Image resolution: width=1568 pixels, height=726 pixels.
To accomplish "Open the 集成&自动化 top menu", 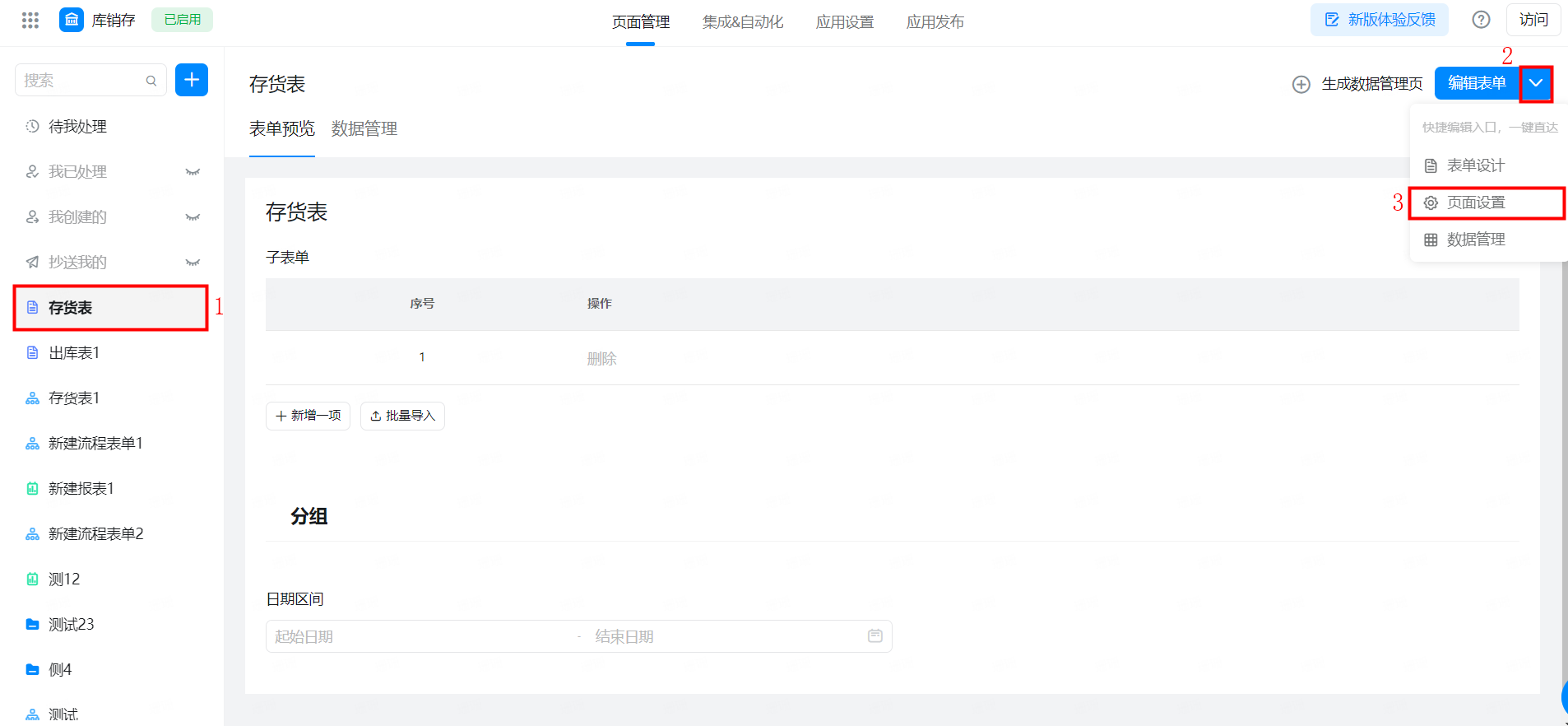I will coord(743,21).
